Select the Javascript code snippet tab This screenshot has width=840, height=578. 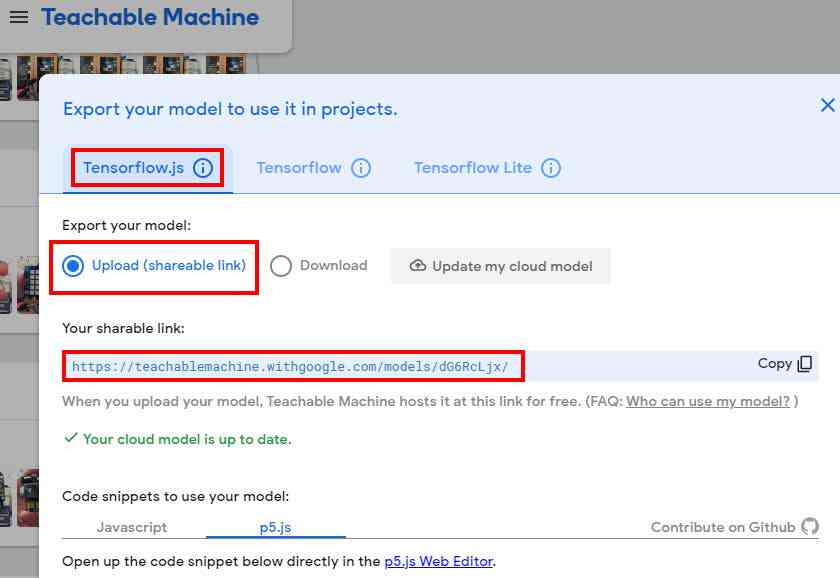[132, 527]
